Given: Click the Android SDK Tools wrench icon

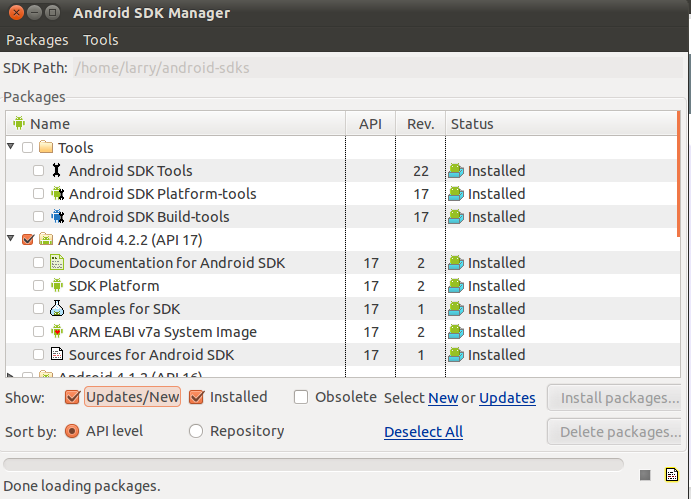Looking at the screenshot, I should [x=56, y=171].
